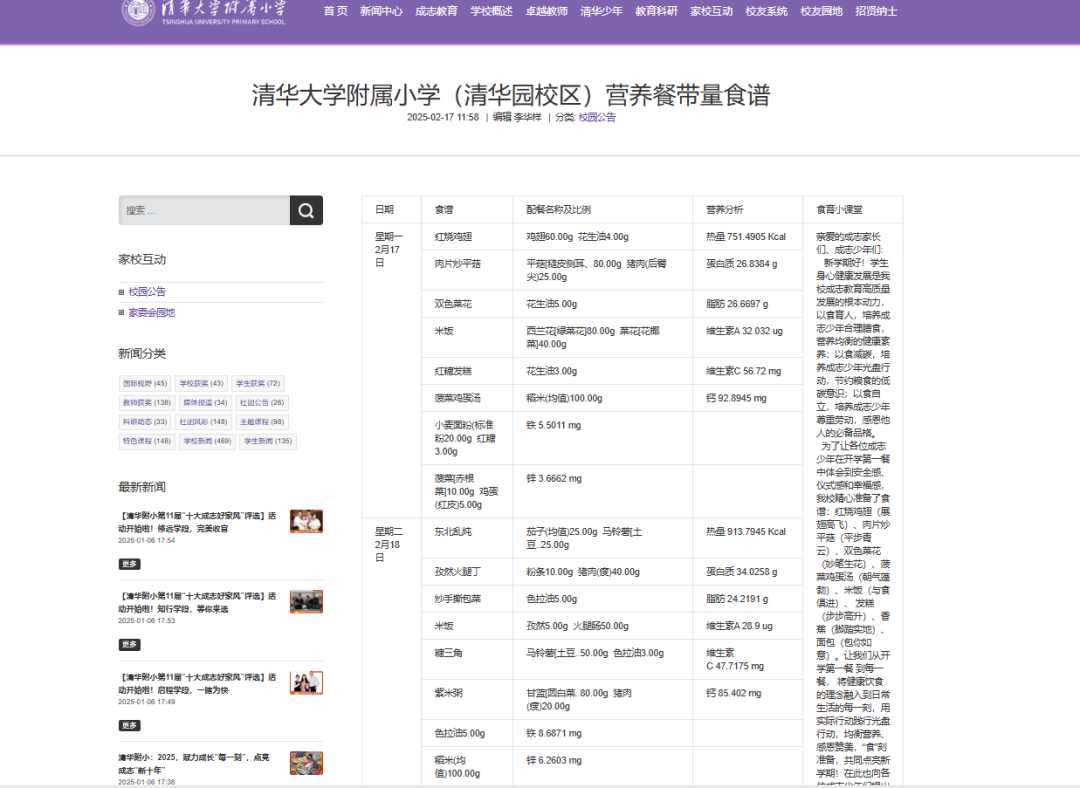Viewport: 1080px width, 788px height.
Task: Click the thumbnail beside the 知行学段 news item
Action: click(x=307, y=602)
